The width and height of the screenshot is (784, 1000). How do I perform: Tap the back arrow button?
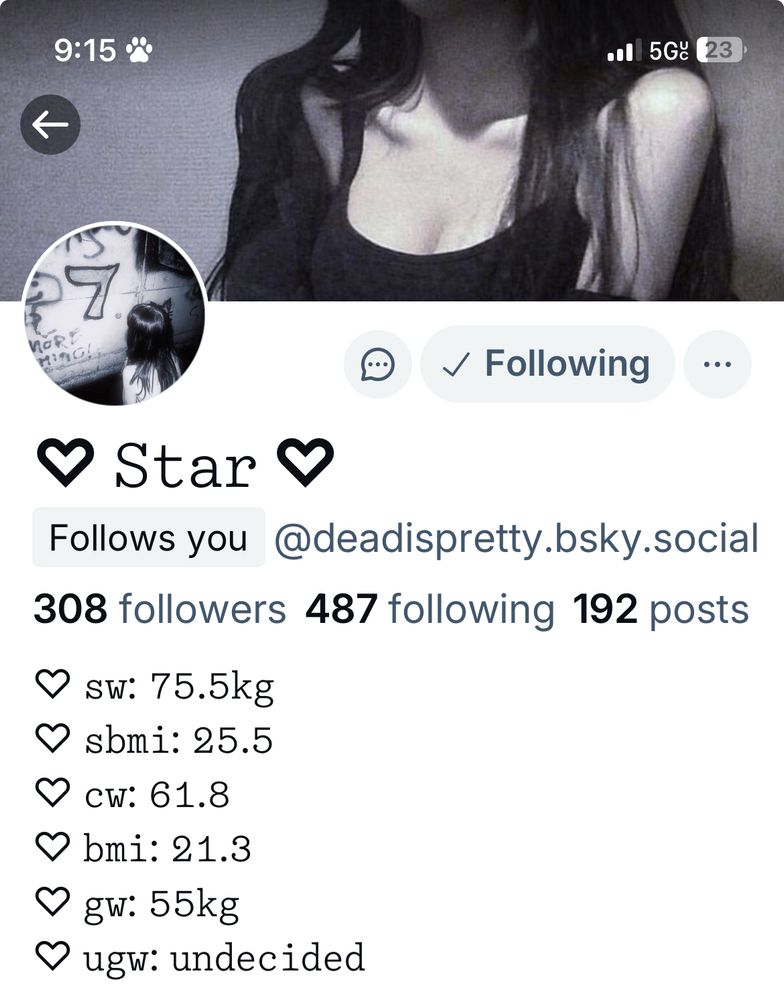click(50, 124)
